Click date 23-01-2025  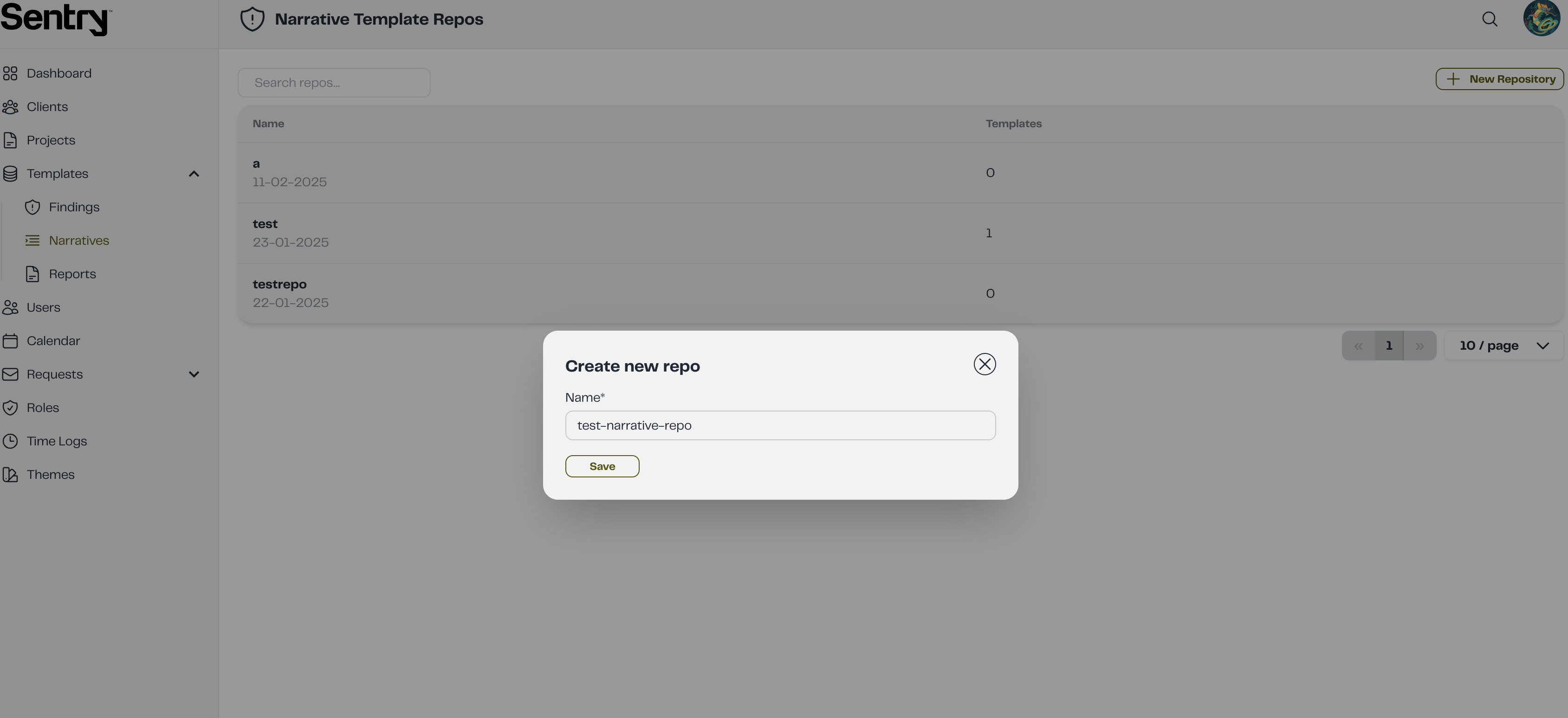tap(291, 242)
